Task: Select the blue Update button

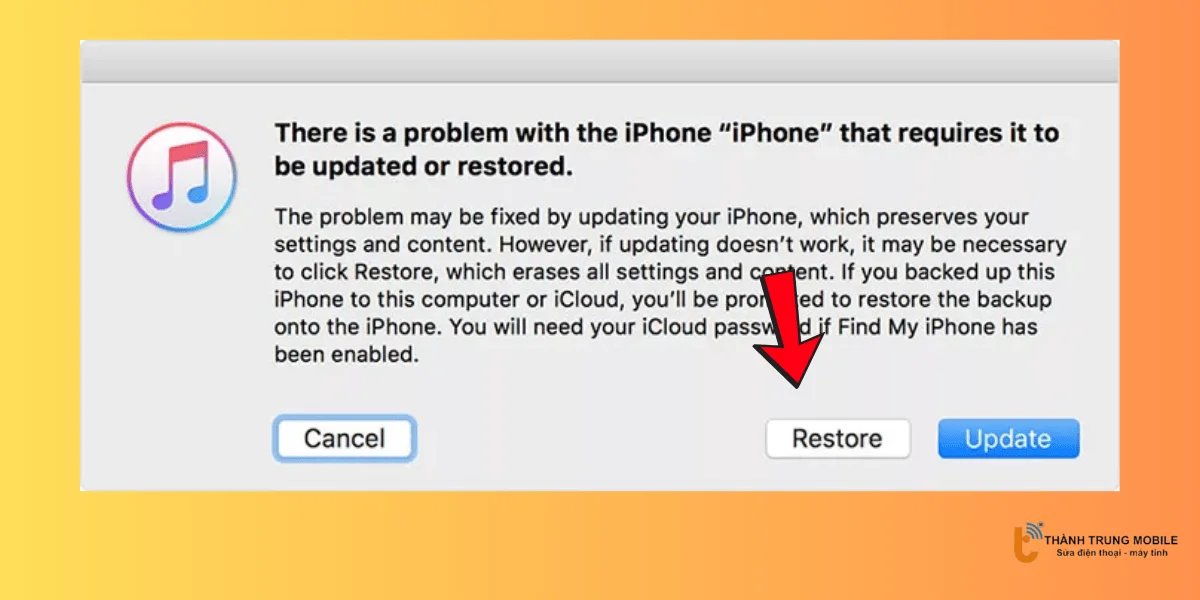Action: coord(1008,438)
